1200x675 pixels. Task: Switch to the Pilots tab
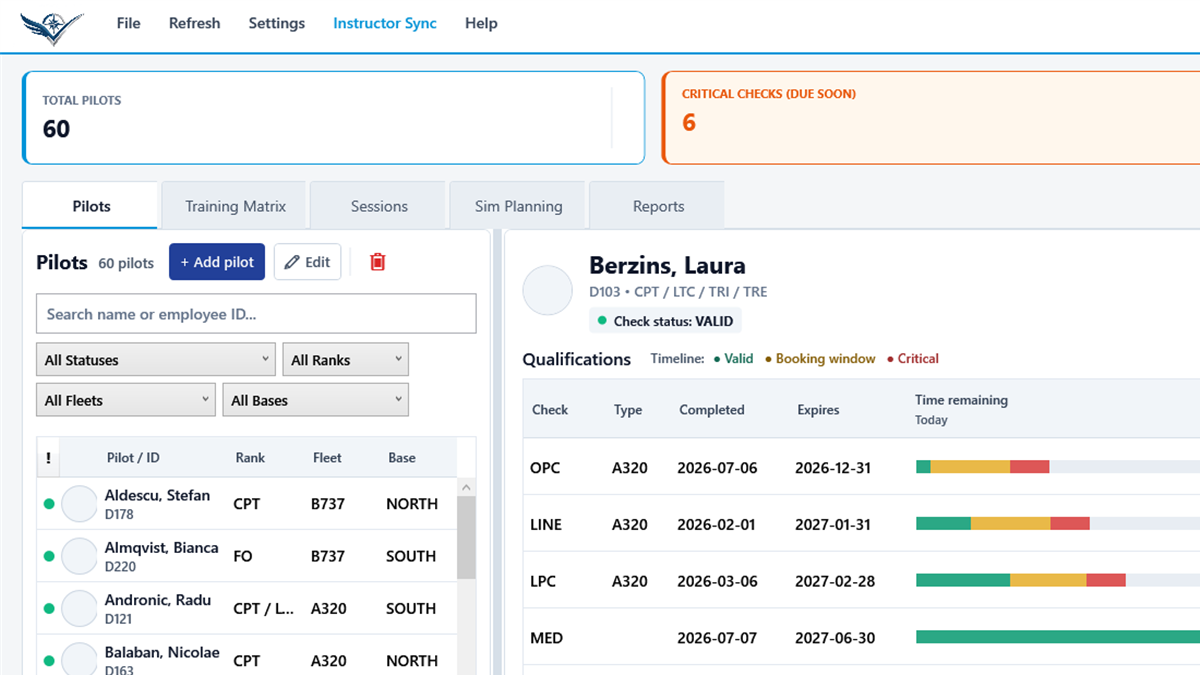91,206
